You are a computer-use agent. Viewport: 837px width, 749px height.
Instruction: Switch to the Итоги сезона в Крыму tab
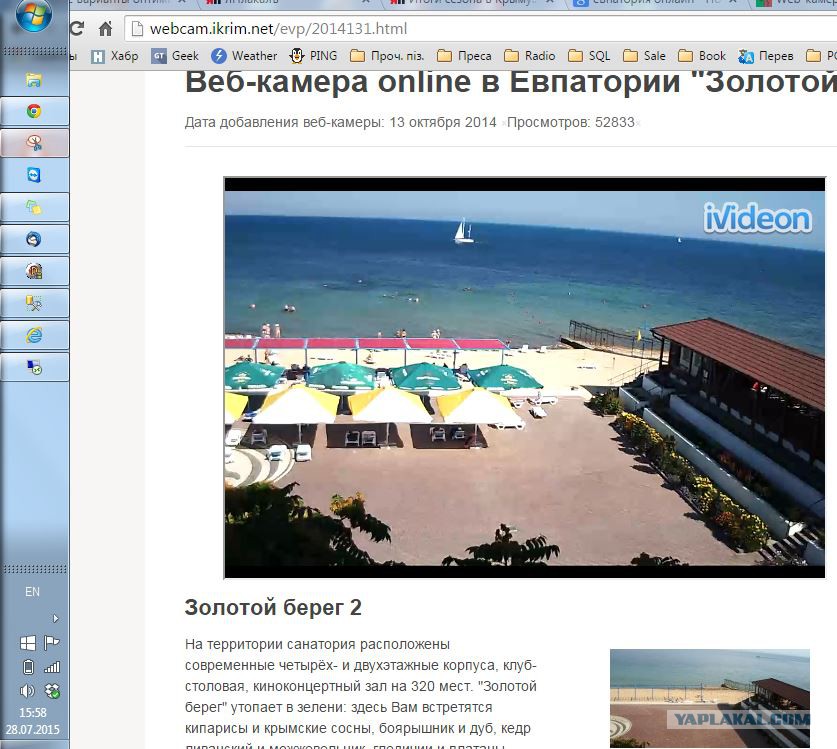(x=472, y=3)
